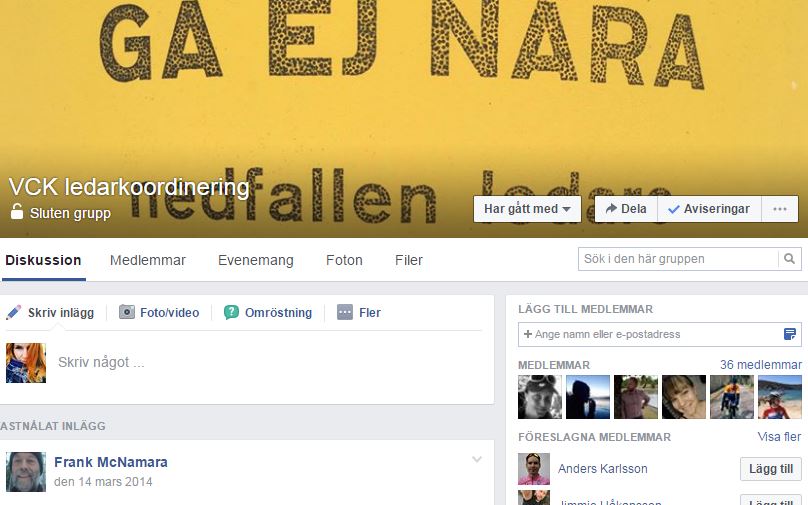Click the LÄGG TILL MEDLEMMAR heading

coord(585,309)
